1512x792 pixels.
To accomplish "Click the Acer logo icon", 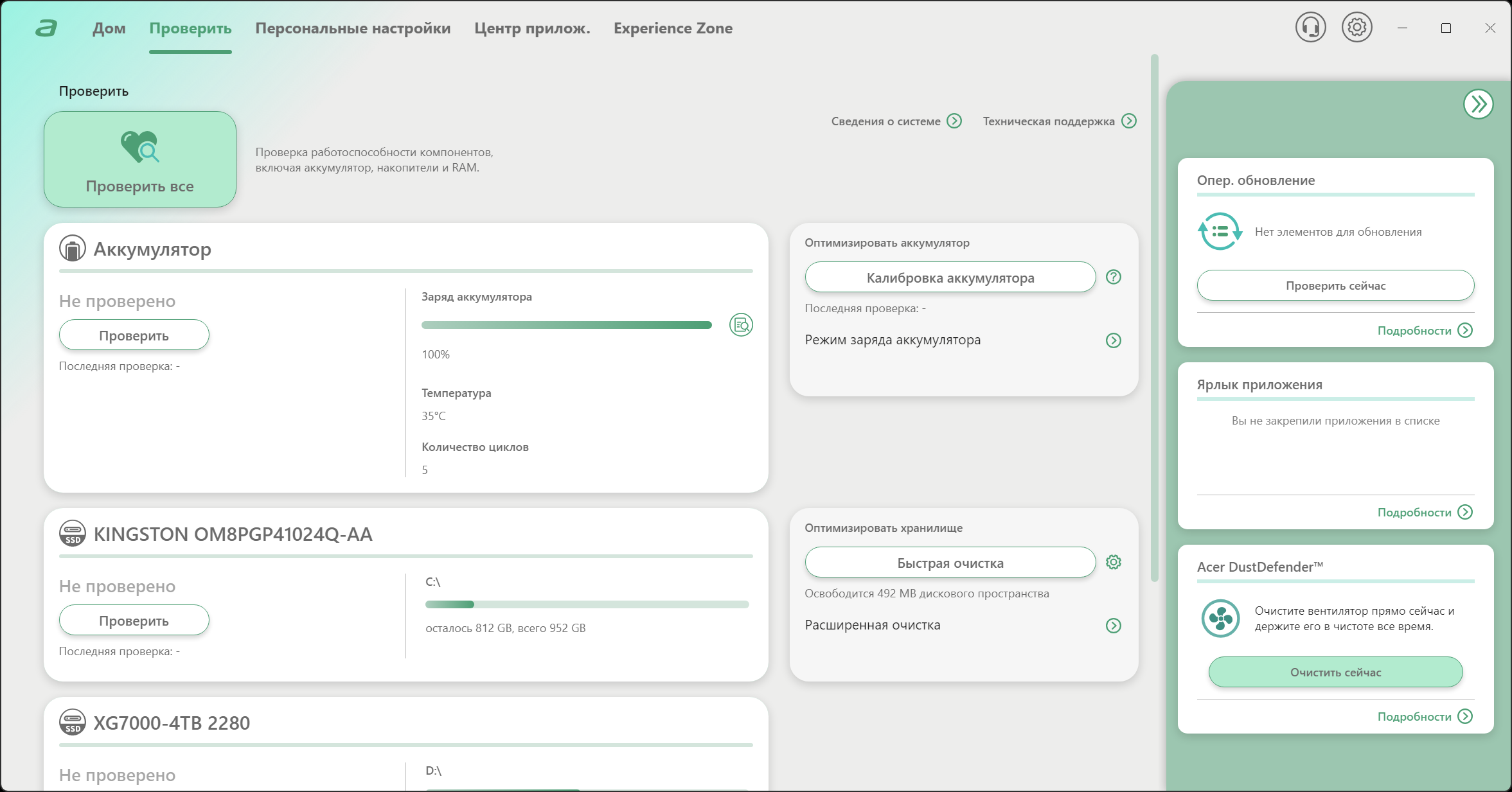I will 46,28.
